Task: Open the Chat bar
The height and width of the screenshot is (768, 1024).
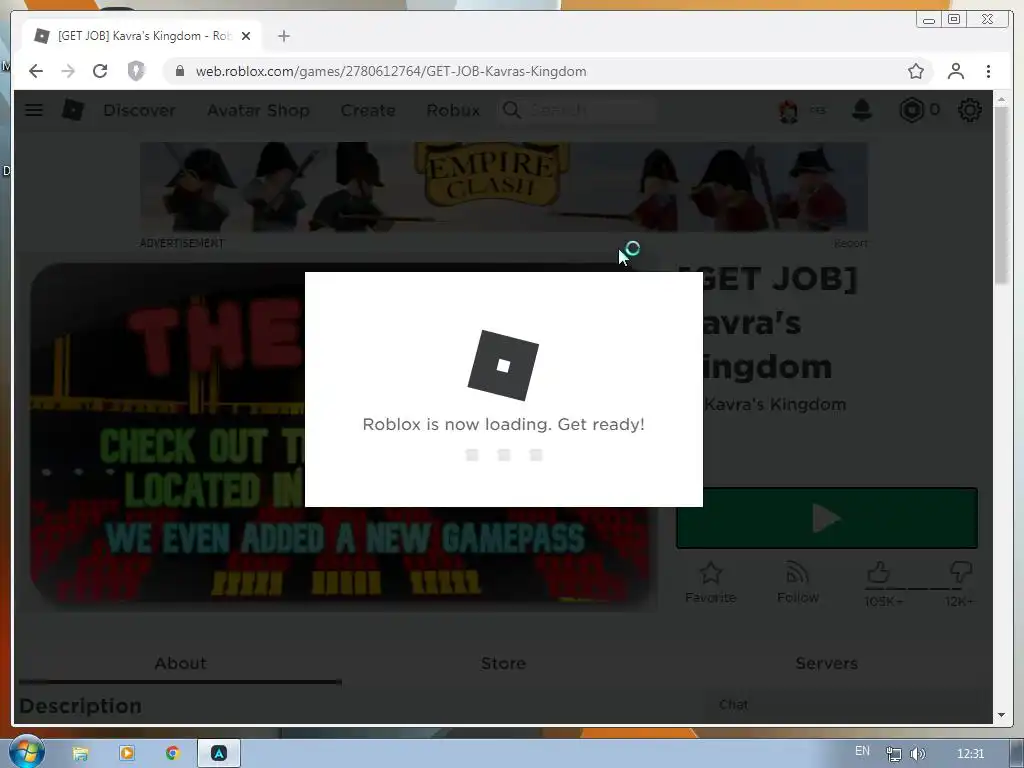Action: 847,705
